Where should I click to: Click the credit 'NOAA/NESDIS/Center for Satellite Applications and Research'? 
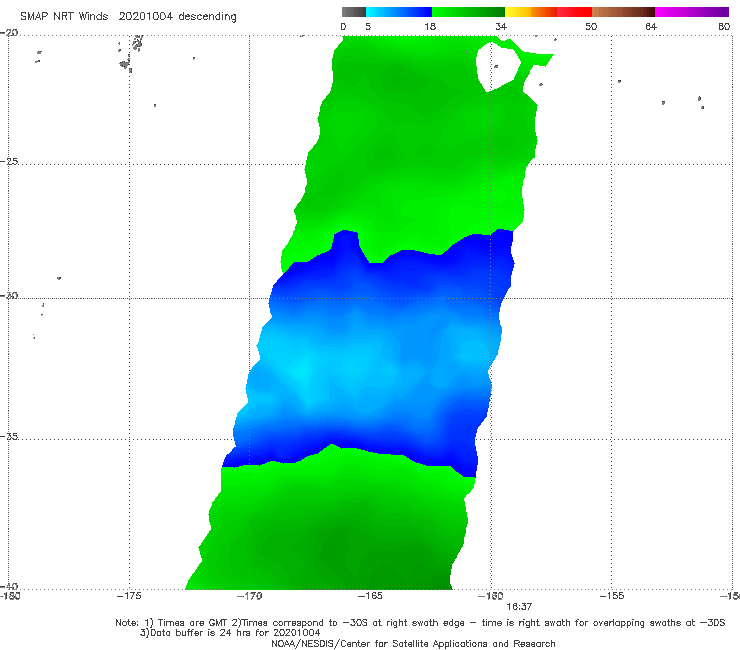(413, 643)
